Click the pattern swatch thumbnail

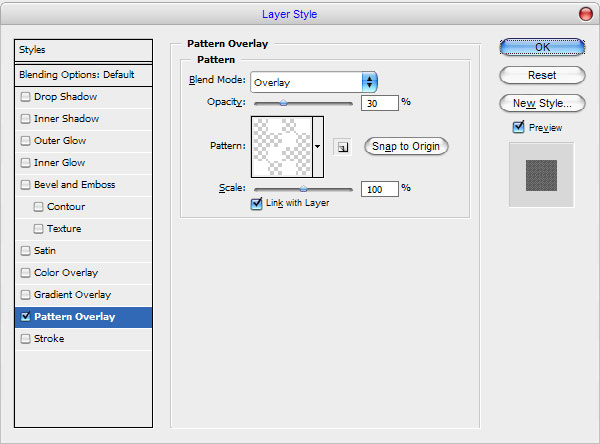click(282, 147)
